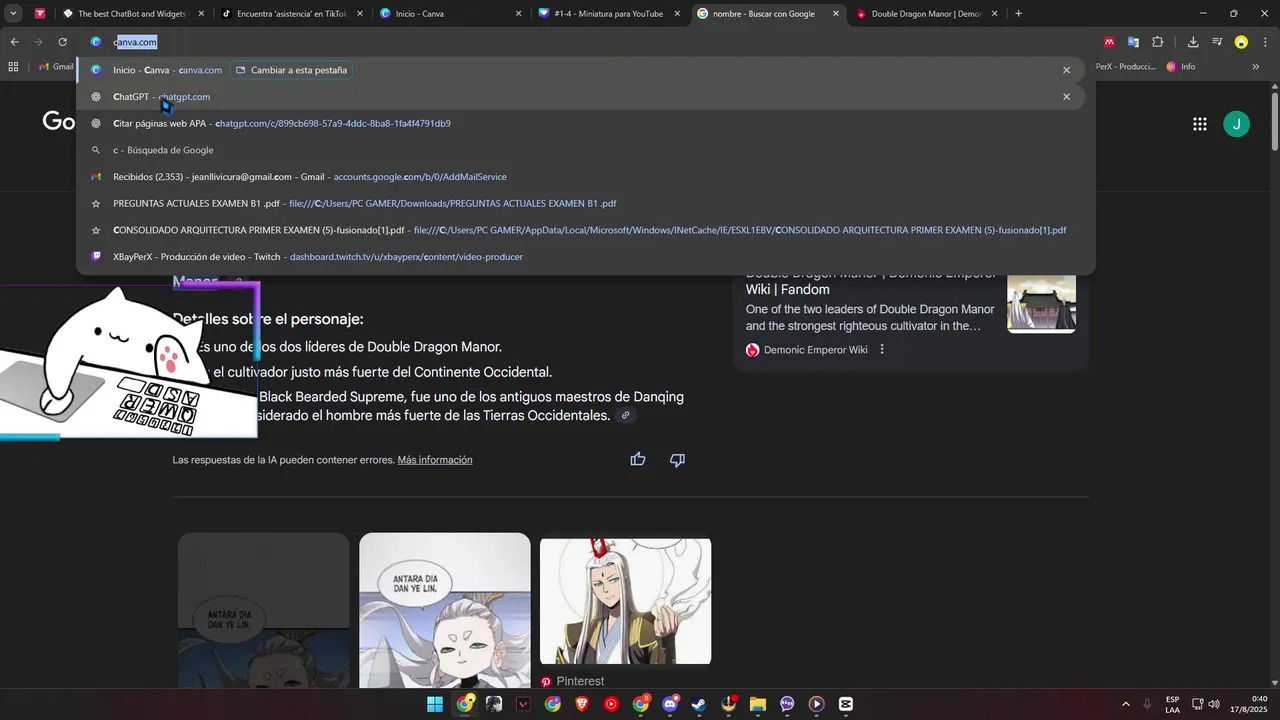The image size is (1280, 720).
Task: Open the Pinterest image source label
Action: pyautogui.click(x=572, y=681)
